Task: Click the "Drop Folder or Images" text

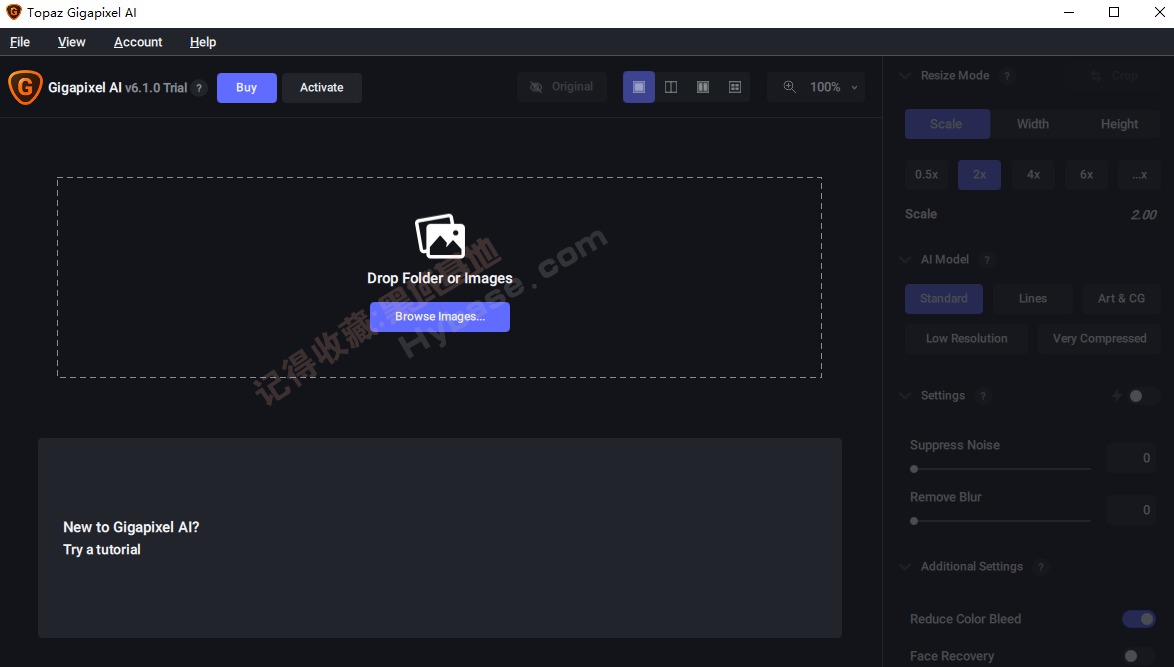Action: (x=440, y=278)
